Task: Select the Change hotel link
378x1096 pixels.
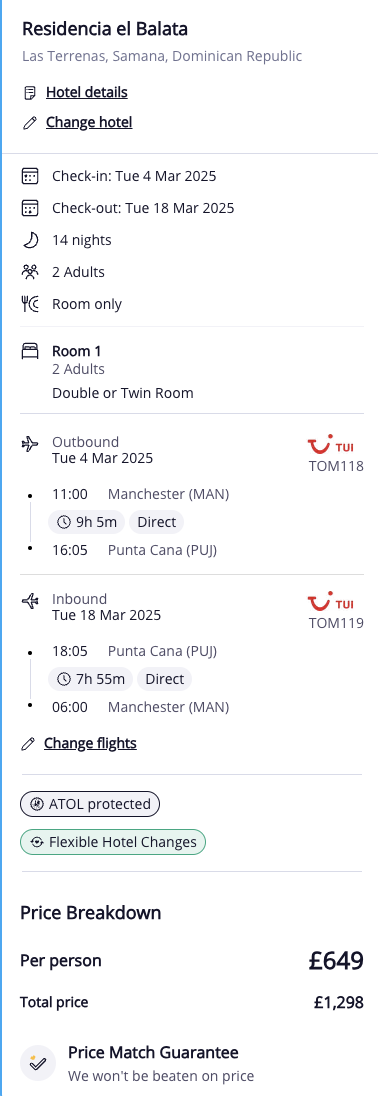Action: pos(89,123)
